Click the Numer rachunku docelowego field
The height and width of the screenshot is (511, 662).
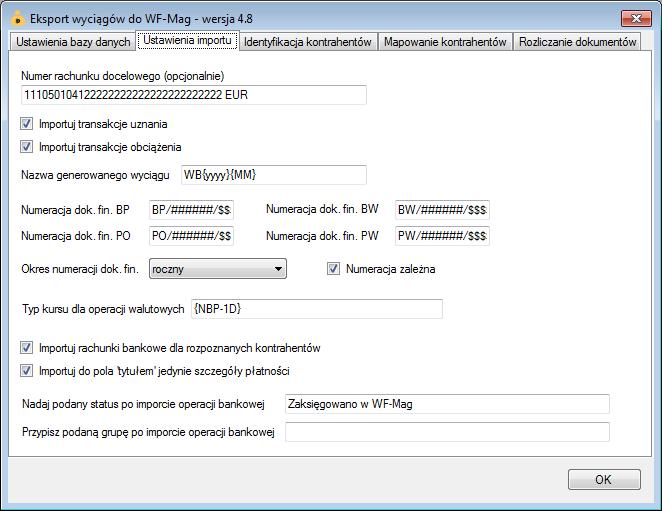[194, 95]
